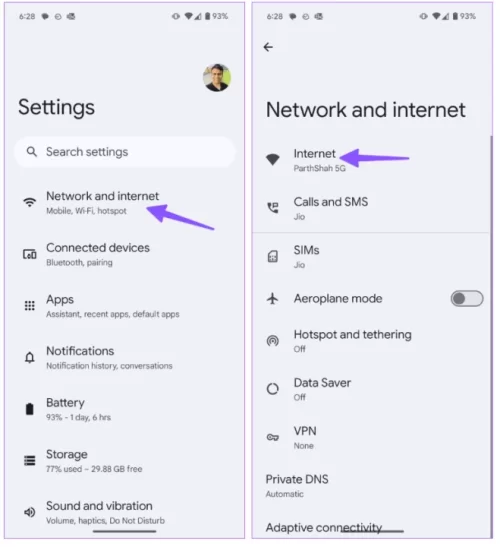
Task: Open the profile picture avatar
Action: pyautogui.click(x=217, y=77)
